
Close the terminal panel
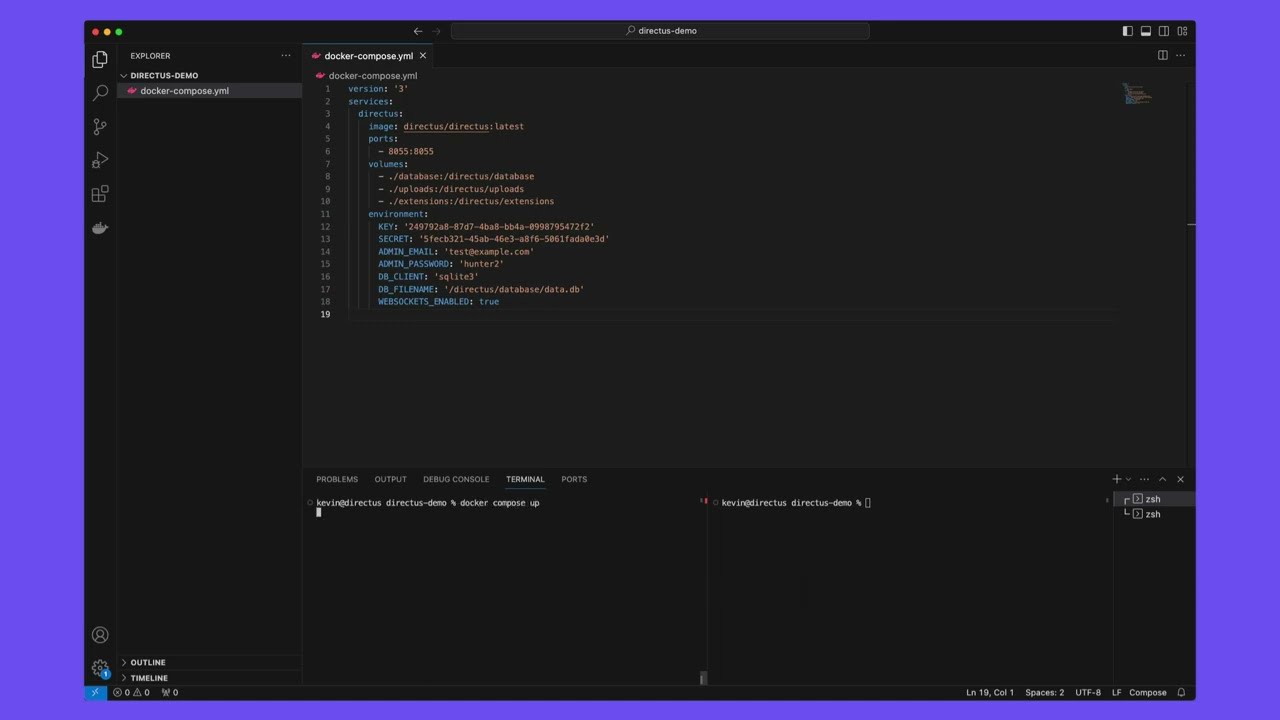point(1180,479)
